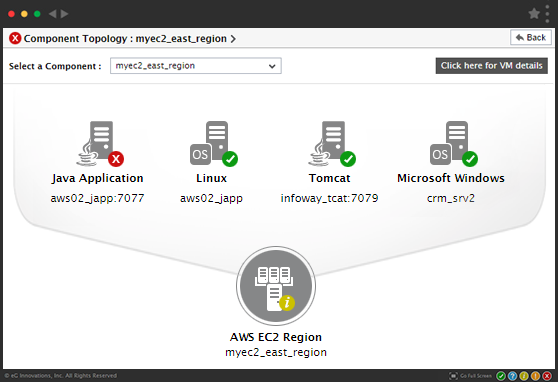The height and width of the screenshot is (382, 558).
Task: Click the 'AWS EC2 Region' label
Action: coord(276,337)
